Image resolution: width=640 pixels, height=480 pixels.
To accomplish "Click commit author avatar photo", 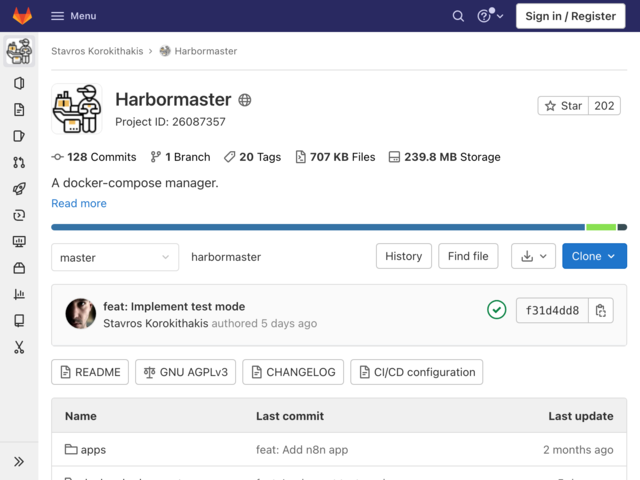I will [x=81, y=313].
